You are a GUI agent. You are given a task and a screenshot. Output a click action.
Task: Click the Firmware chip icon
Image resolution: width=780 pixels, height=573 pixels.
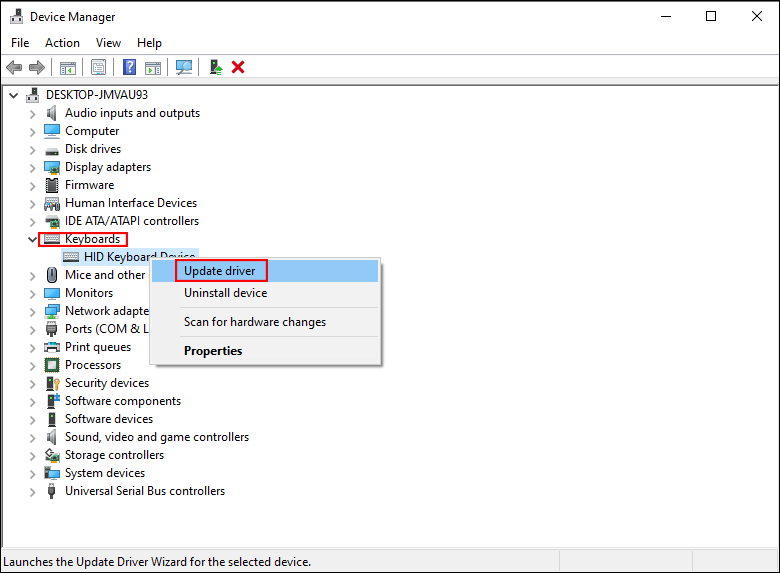(52, 185)
